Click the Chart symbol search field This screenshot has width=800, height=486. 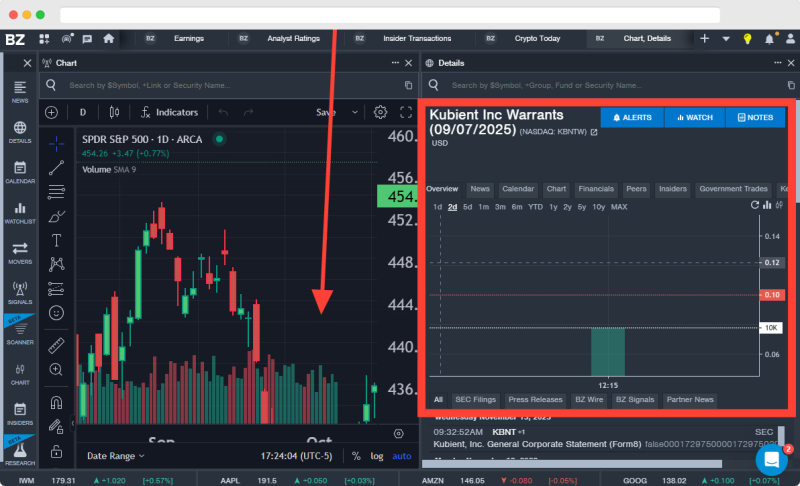click(231, 85)
